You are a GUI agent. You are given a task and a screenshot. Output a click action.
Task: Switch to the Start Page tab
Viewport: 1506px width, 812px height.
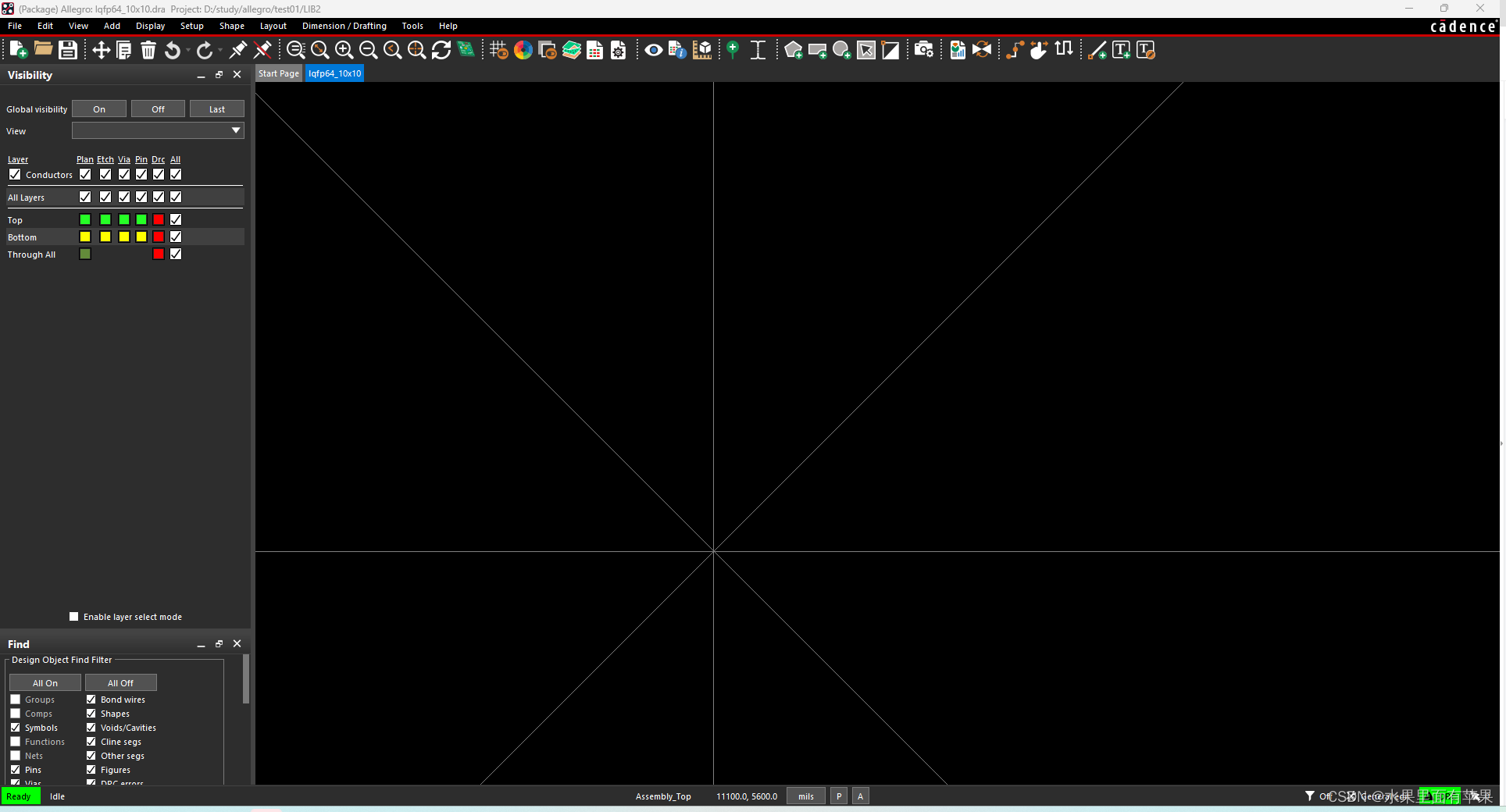pos(278,73)
